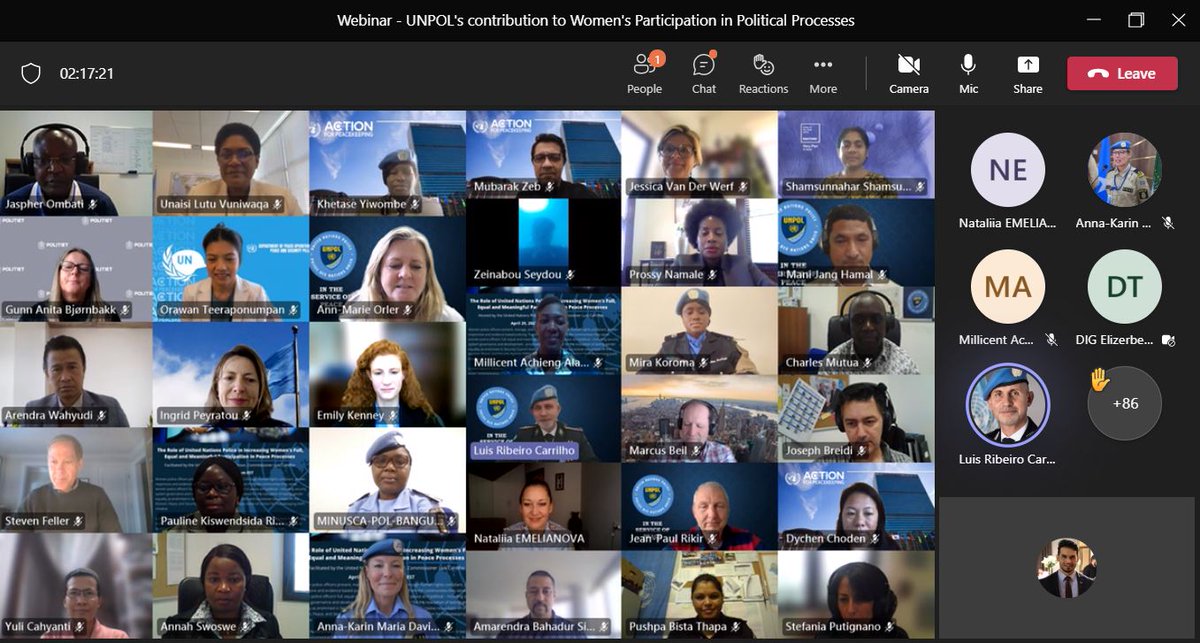The image size is (1200, 643).
Task: Select Nataliia EMELIANOVA's grid video tile
Action: click(x=544, y=506)
